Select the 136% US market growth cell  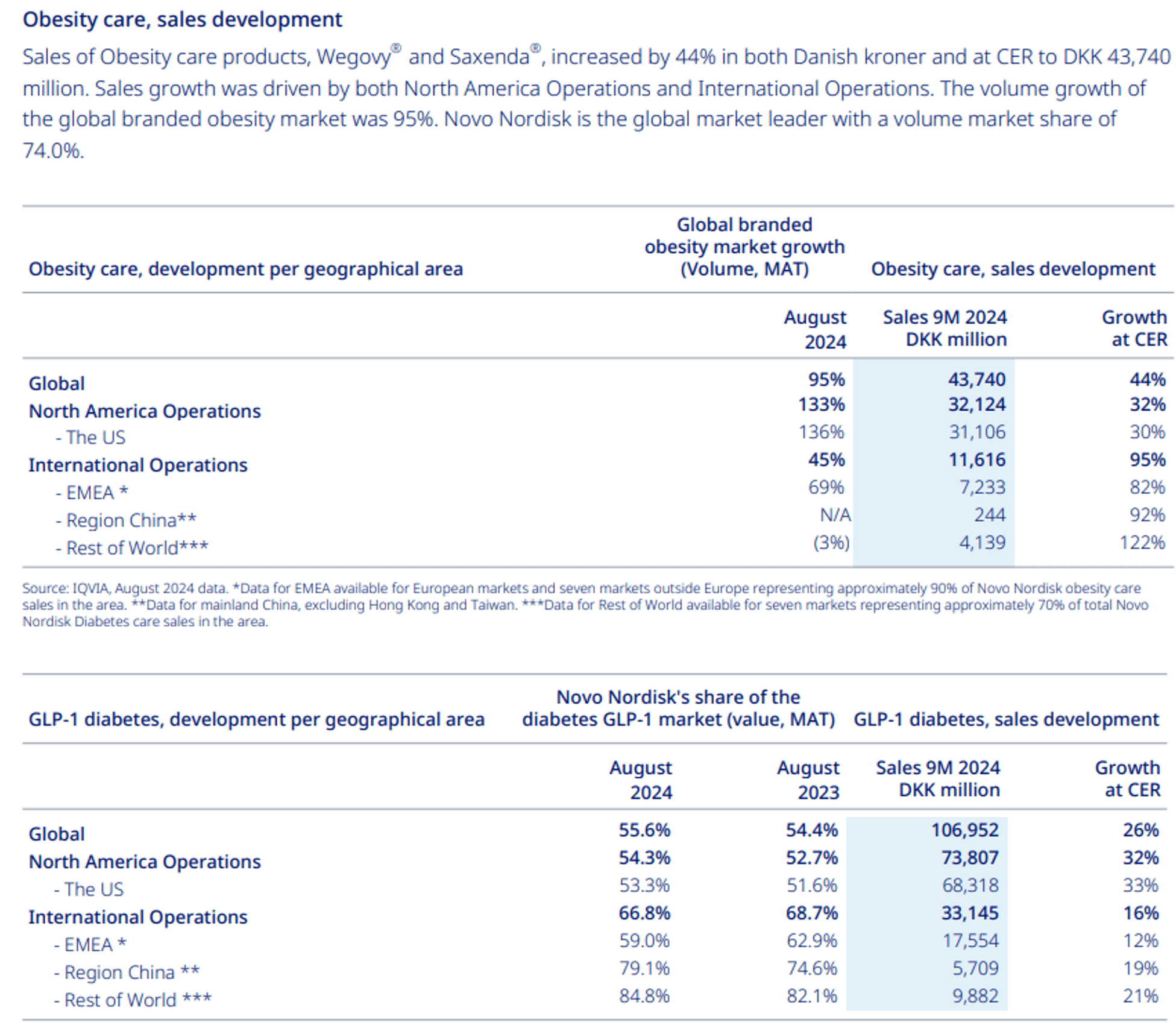click(822, 432)
